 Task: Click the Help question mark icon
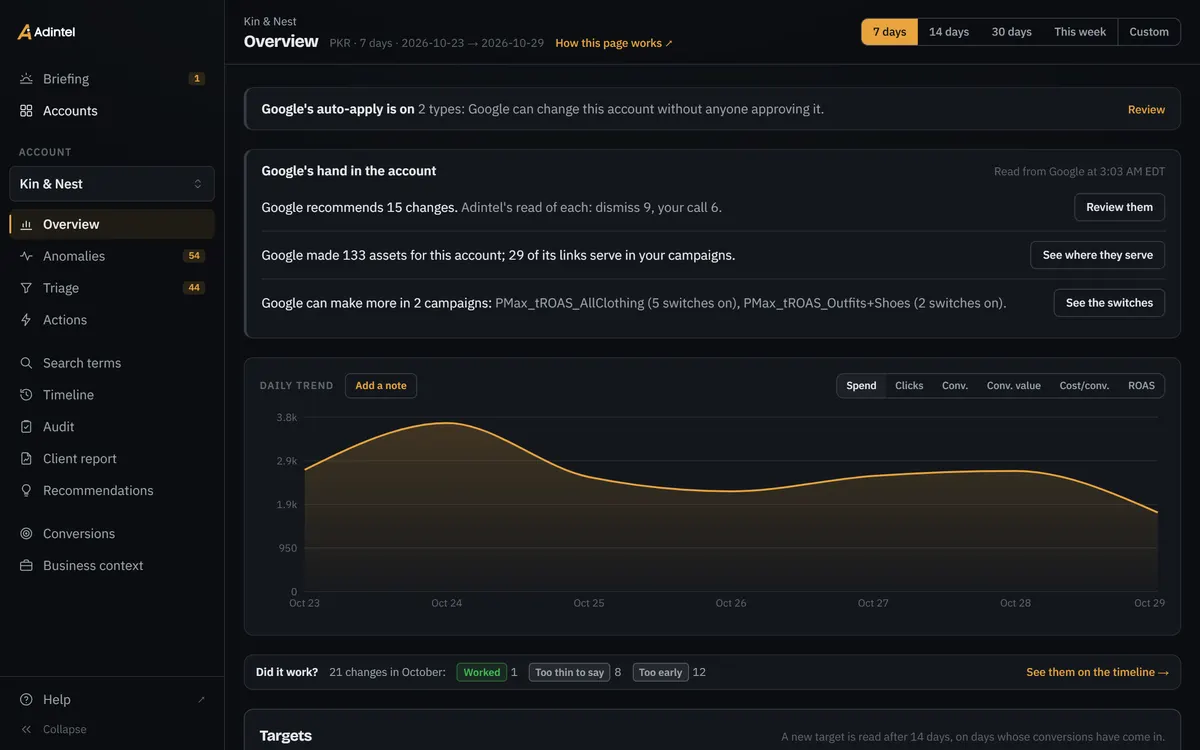[26, 700]
